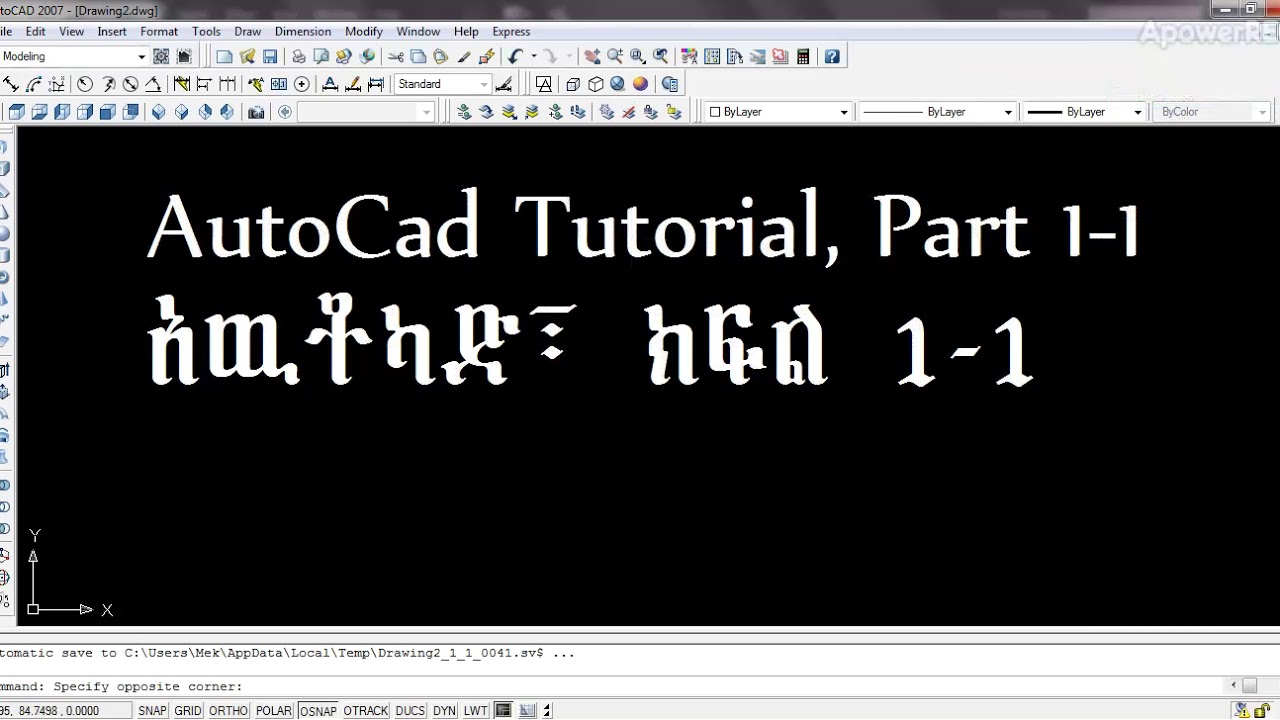Click the coordinates readout in status bar
This screenshot has height=720, width=1280.
pos(65,711)
